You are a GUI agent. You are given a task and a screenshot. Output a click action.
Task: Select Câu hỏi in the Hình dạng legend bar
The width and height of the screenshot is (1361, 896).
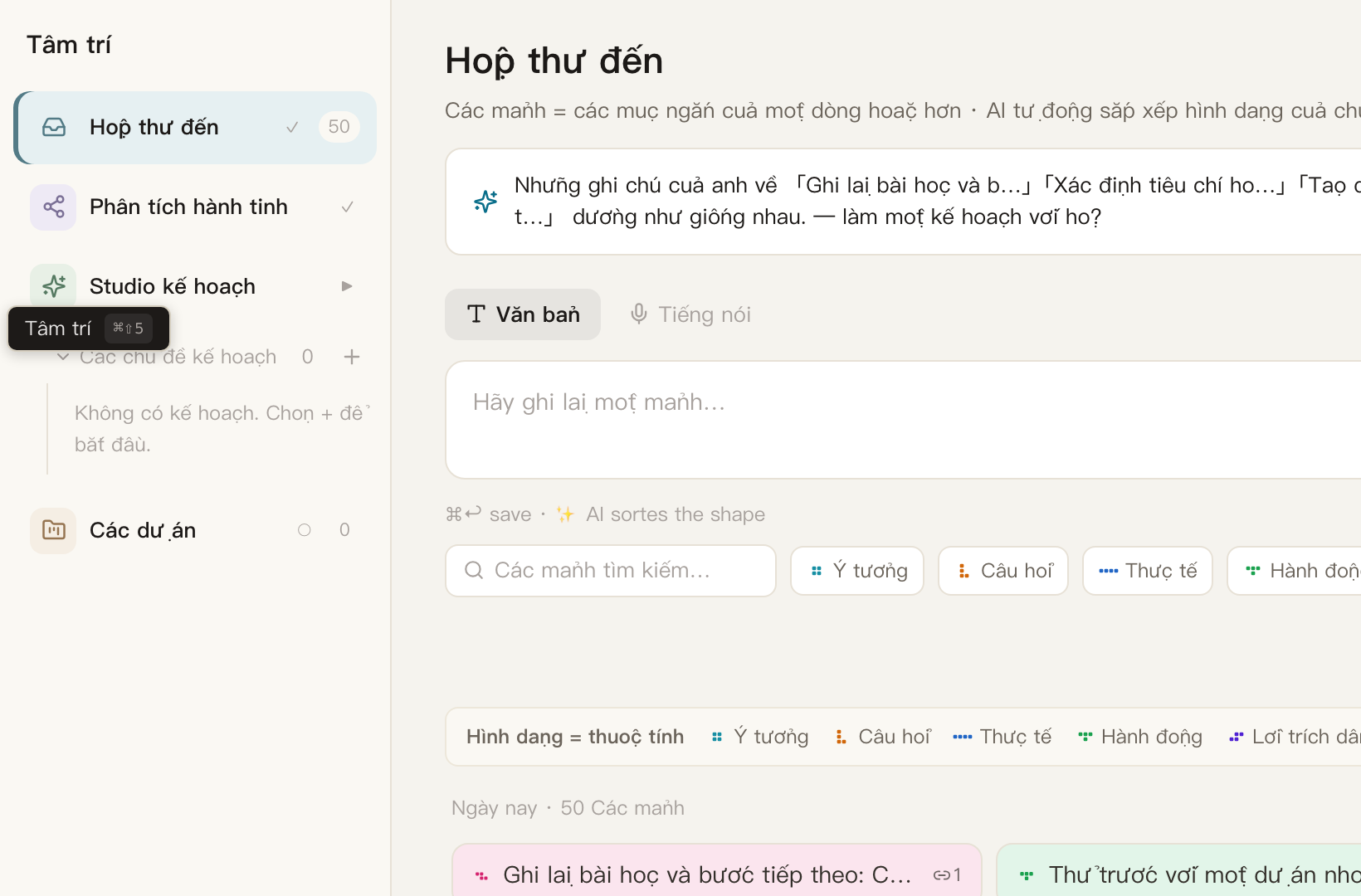[883, 737]
